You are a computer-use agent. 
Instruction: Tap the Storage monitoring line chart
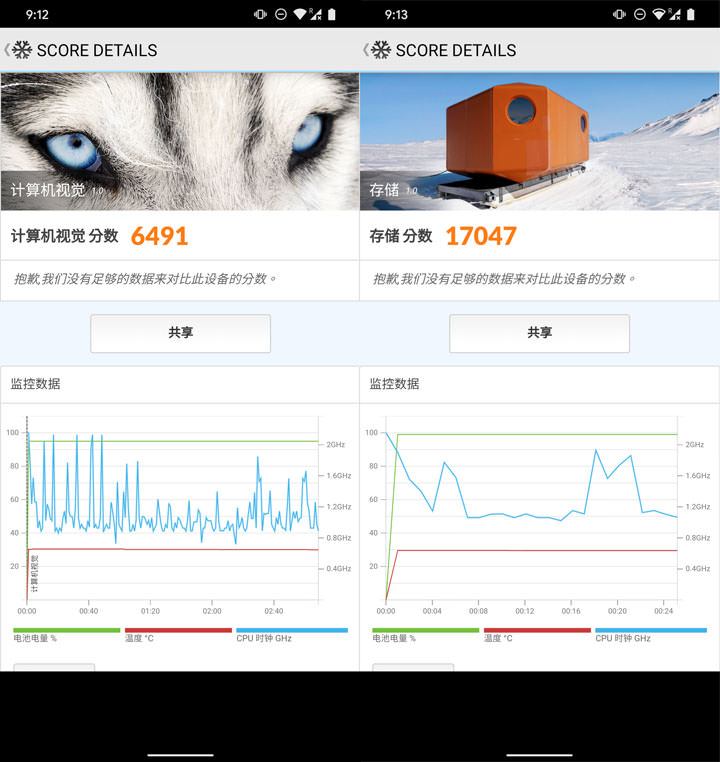tap(532, 515)
